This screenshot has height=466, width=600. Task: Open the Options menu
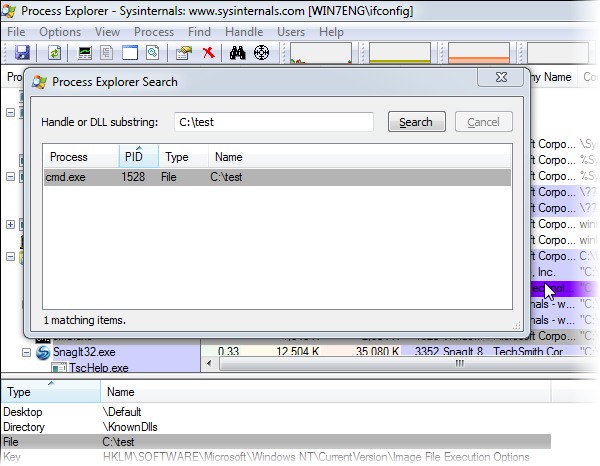coord(60,32)
